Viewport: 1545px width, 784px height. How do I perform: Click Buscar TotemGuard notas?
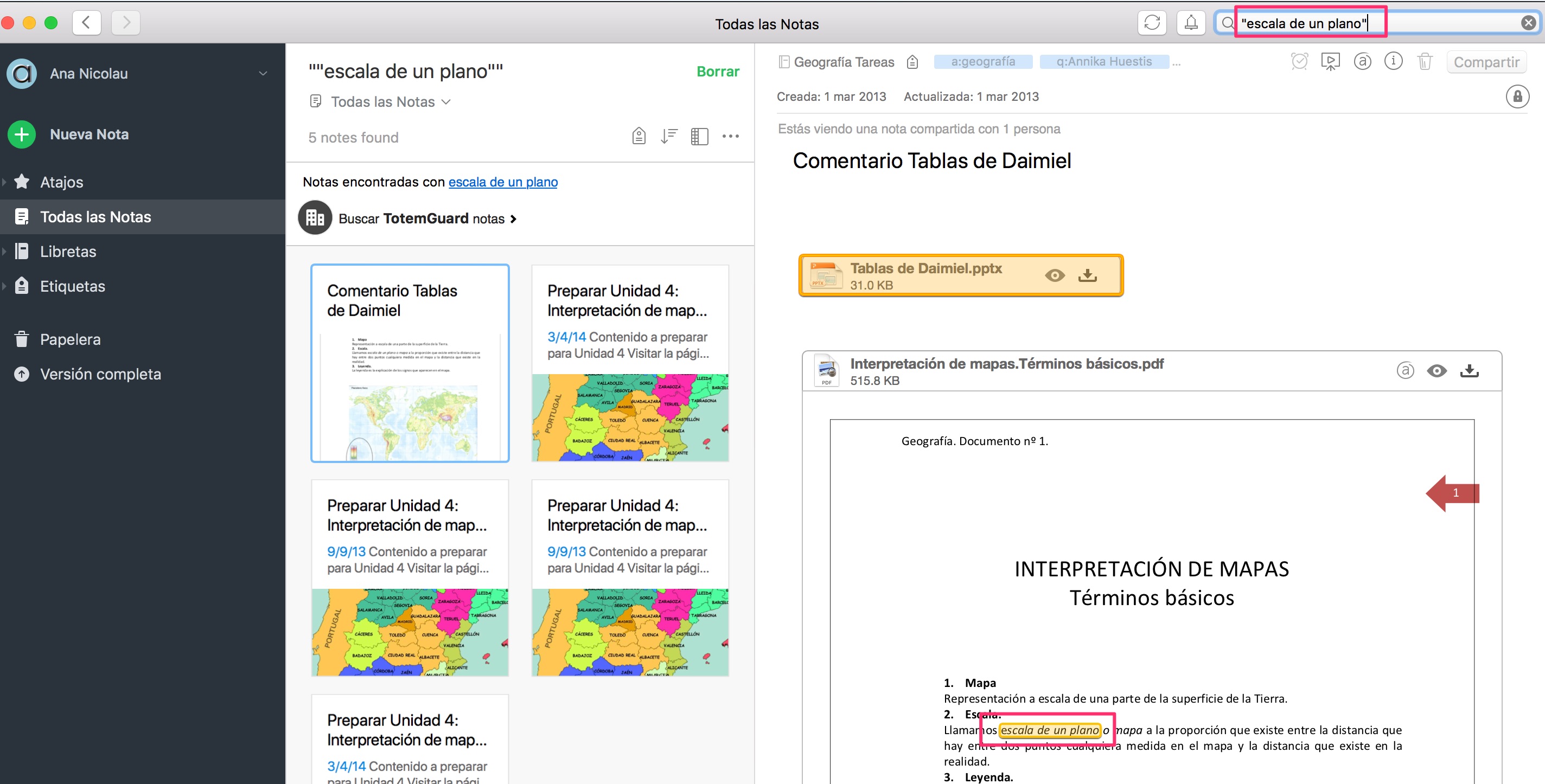[427, 219]
